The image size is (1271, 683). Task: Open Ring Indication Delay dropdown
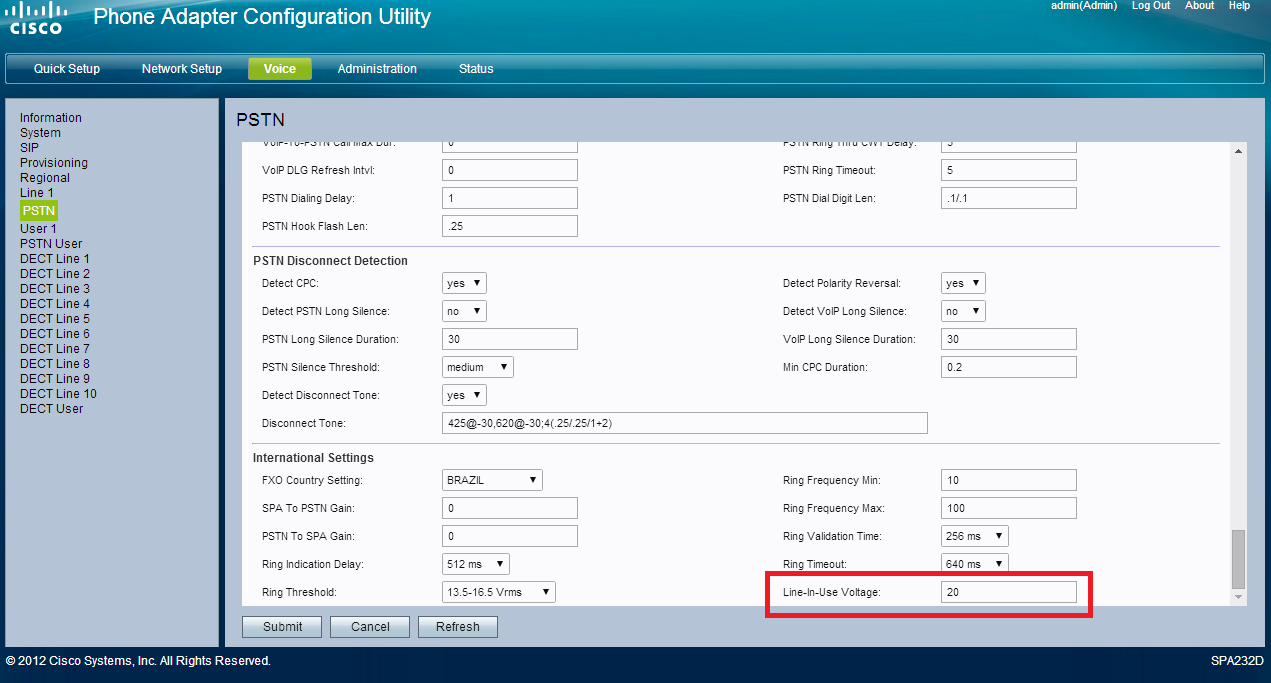476,565
